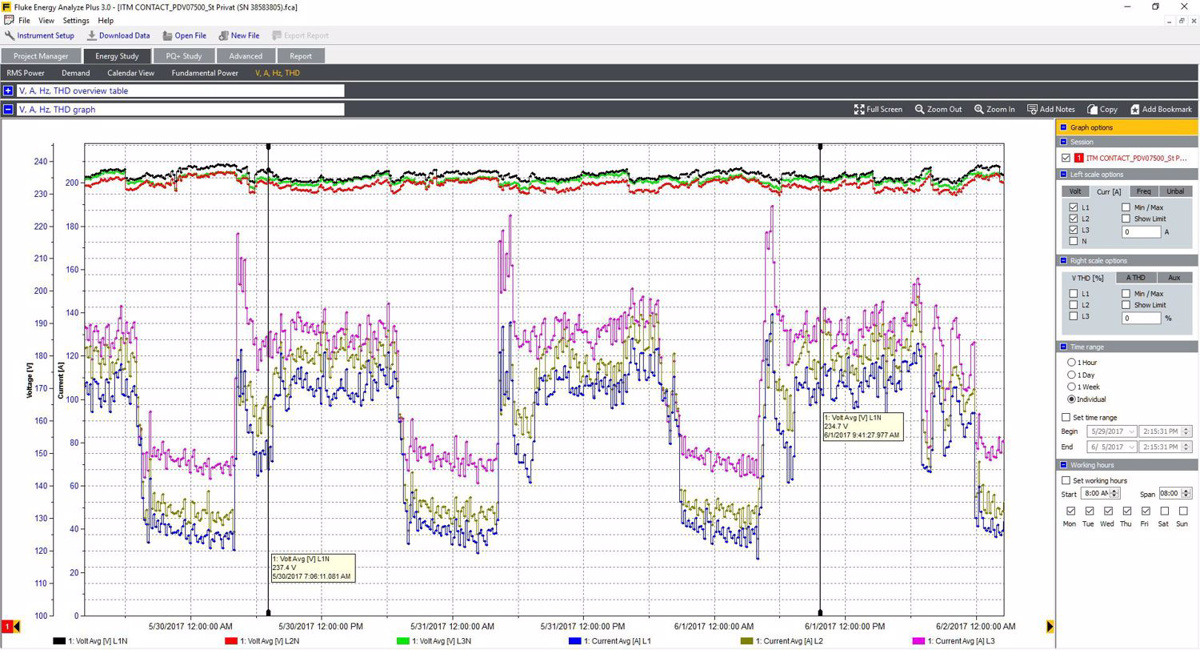Switch to the PQ+ Study tab

pos(184,56)
